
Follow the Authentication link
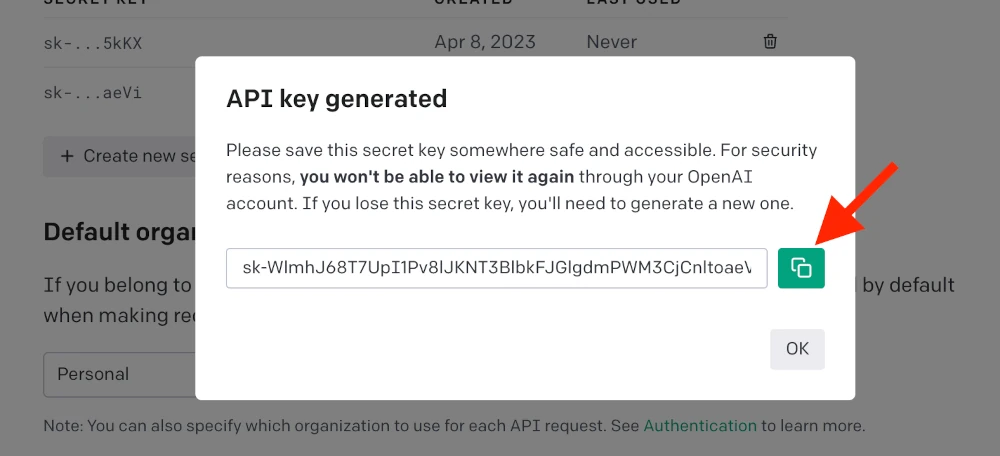point(700,426)
